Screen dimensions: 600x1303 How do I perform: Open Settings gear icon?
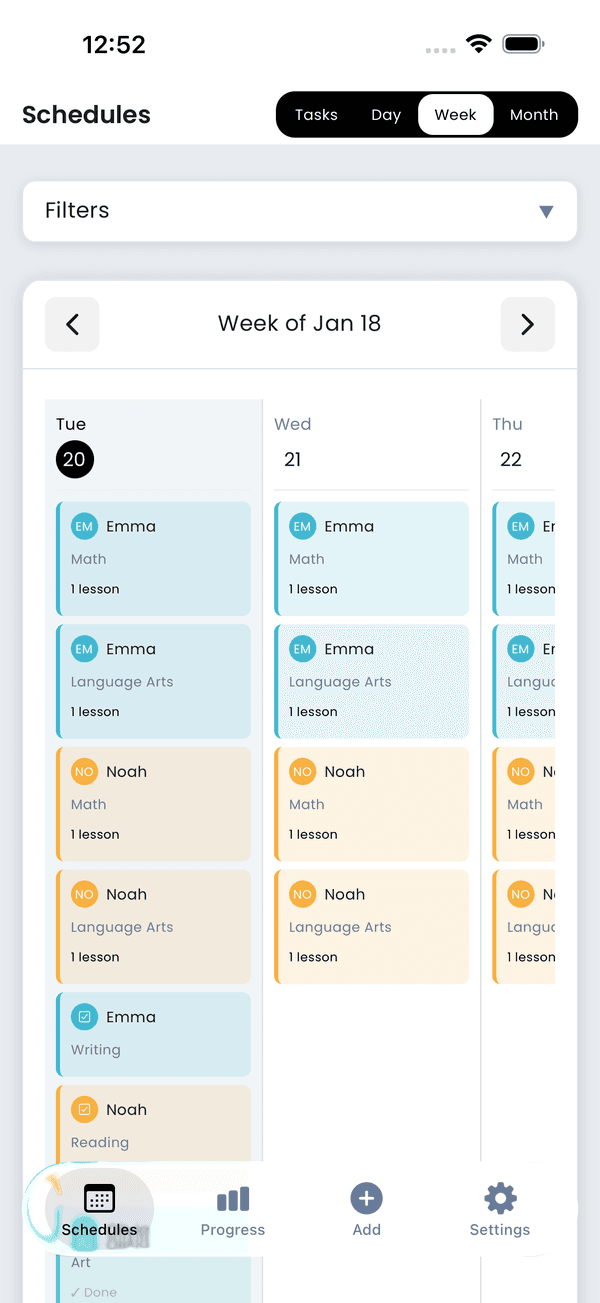click(x=500, y=1198)
